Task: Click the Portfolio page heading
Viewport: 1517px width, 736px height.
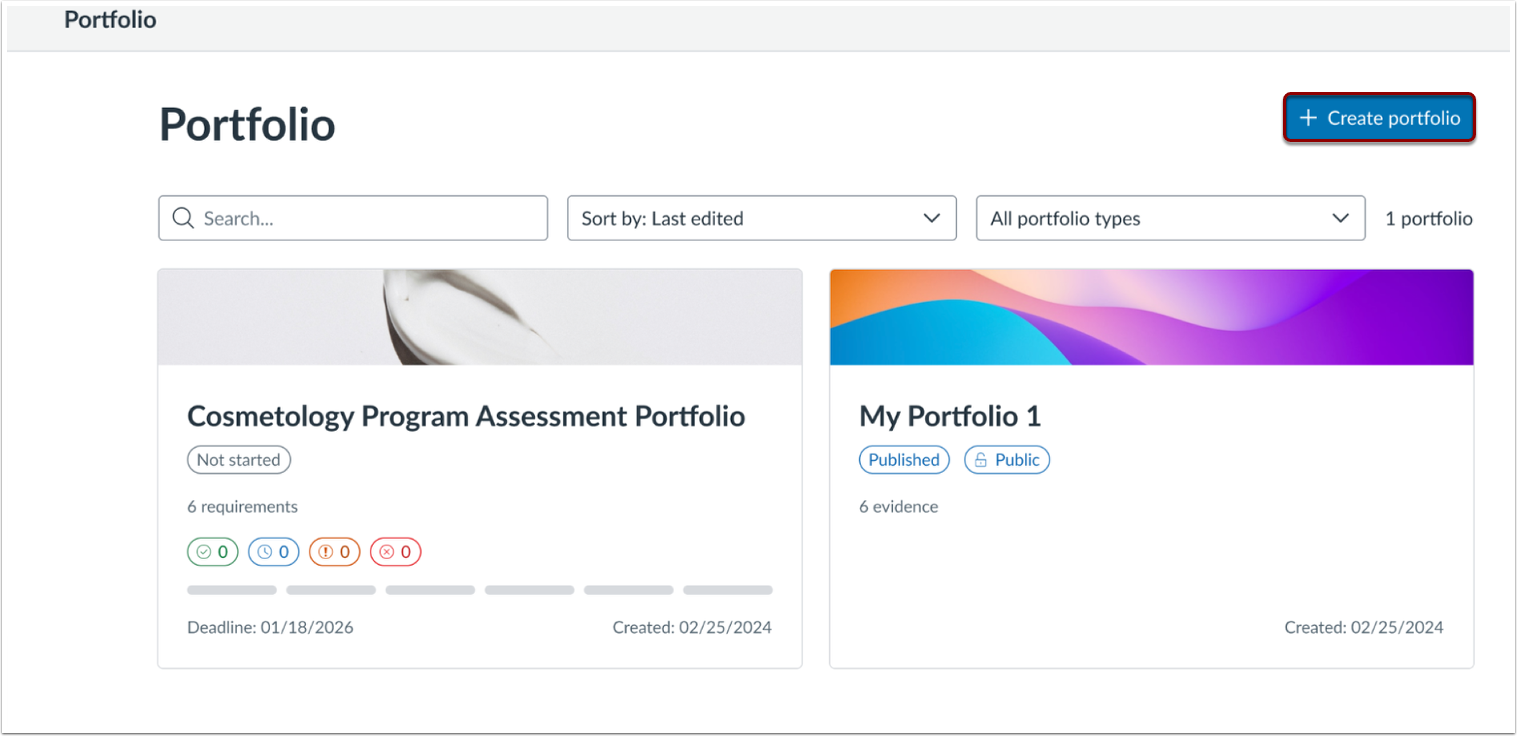Action: (x=246, y=124)
